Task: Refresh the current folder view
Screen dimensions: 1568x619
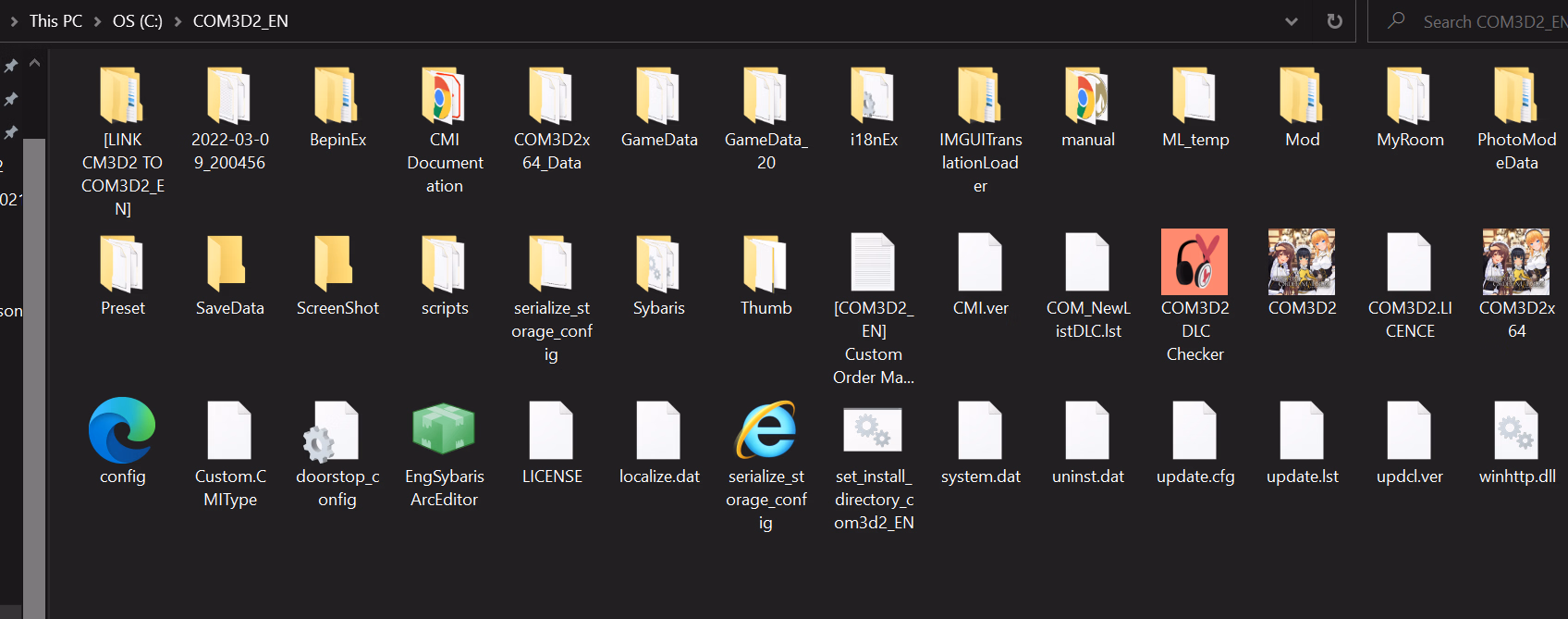Action: (1334, 21)
